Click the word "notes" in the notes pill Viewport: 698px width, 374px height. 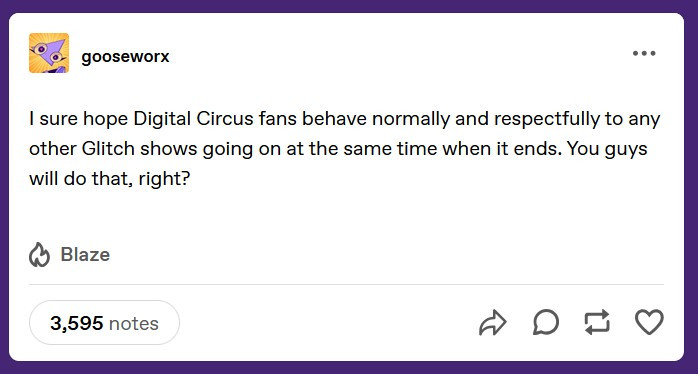pyautogui.click(x=134, y=324)
